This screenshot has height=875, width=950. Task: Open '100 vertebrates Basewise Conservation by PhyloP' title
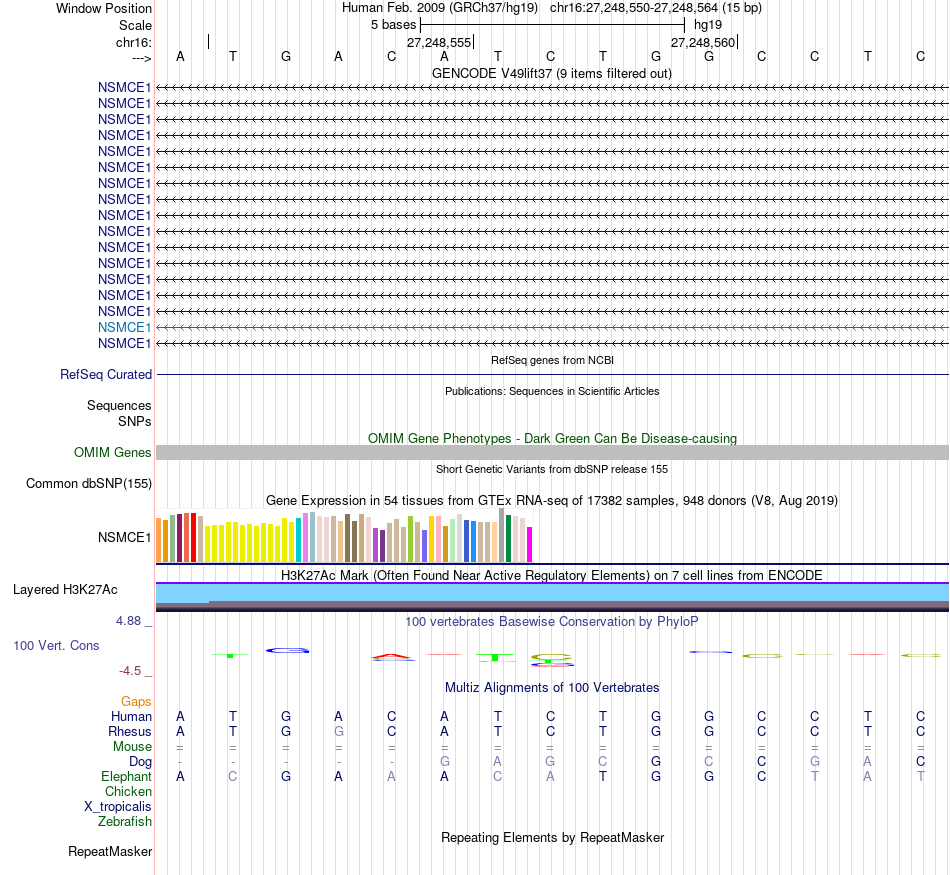(552, 622)
